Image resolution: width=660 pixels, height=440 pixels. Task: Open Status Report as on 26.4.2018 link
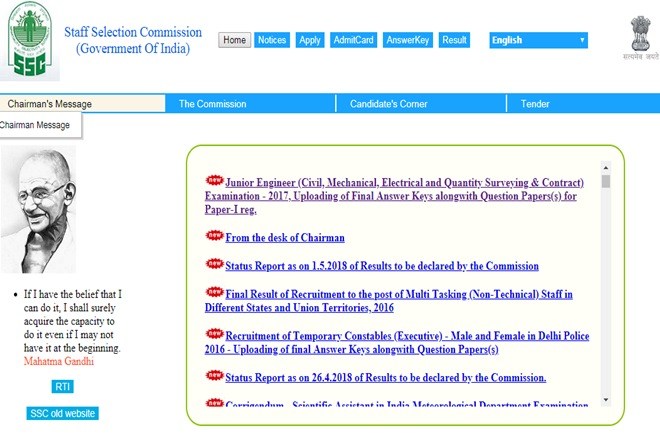(x=386, y=377)
